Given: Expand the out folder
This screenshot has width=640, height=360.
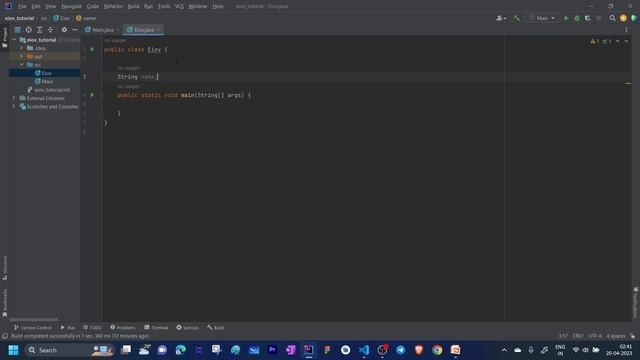Looking at the screenshot, I should [x=22, y=56].
